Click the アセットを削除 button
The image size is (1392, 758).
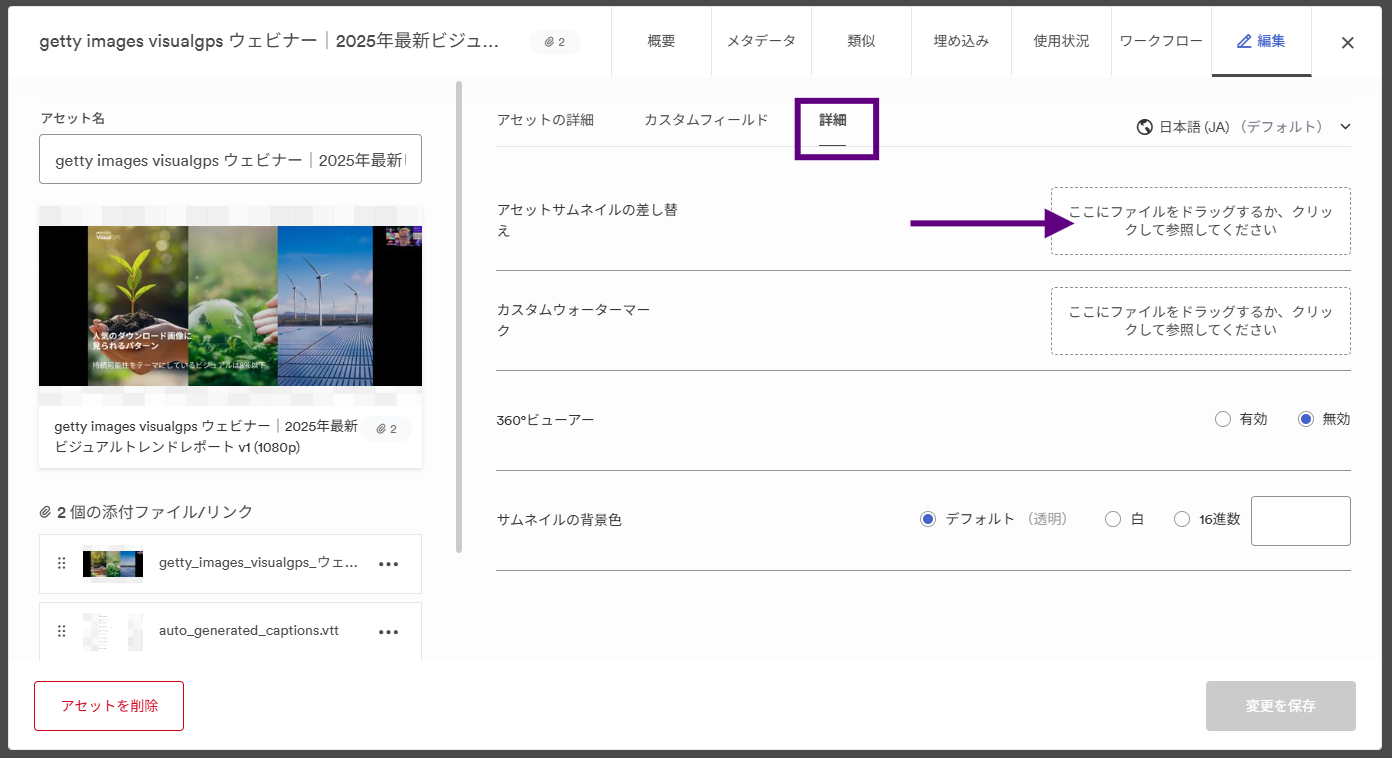[x=109, y=706]
